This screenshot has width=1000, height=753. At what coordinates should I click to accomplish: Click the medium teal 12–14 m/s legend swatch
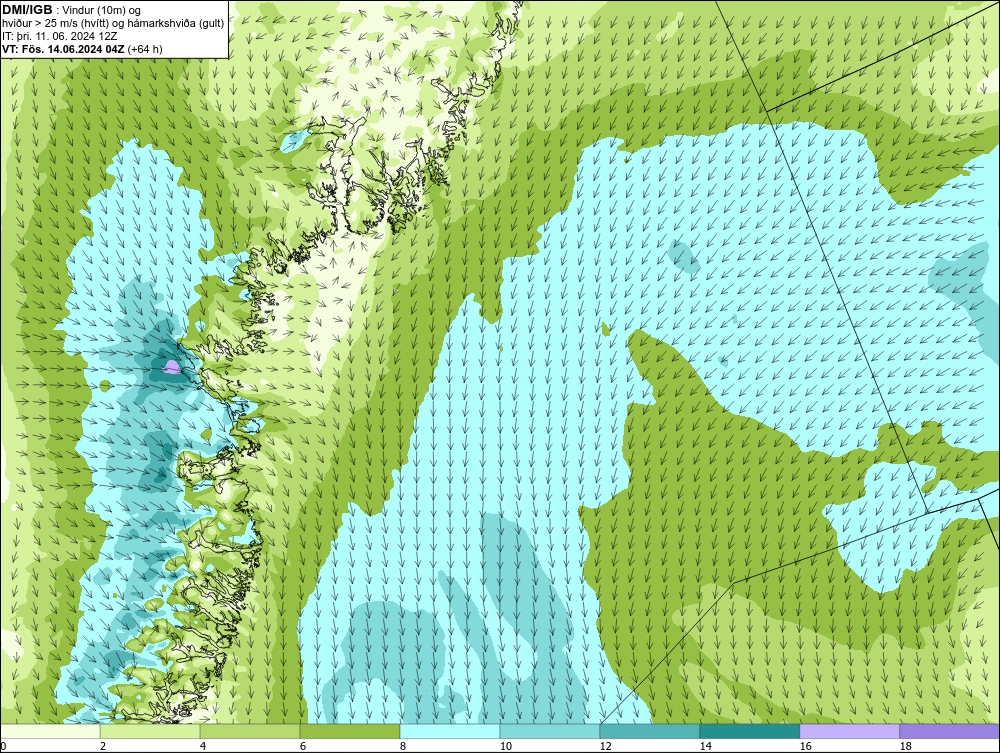pyautogui.click(x=650, y=731)
